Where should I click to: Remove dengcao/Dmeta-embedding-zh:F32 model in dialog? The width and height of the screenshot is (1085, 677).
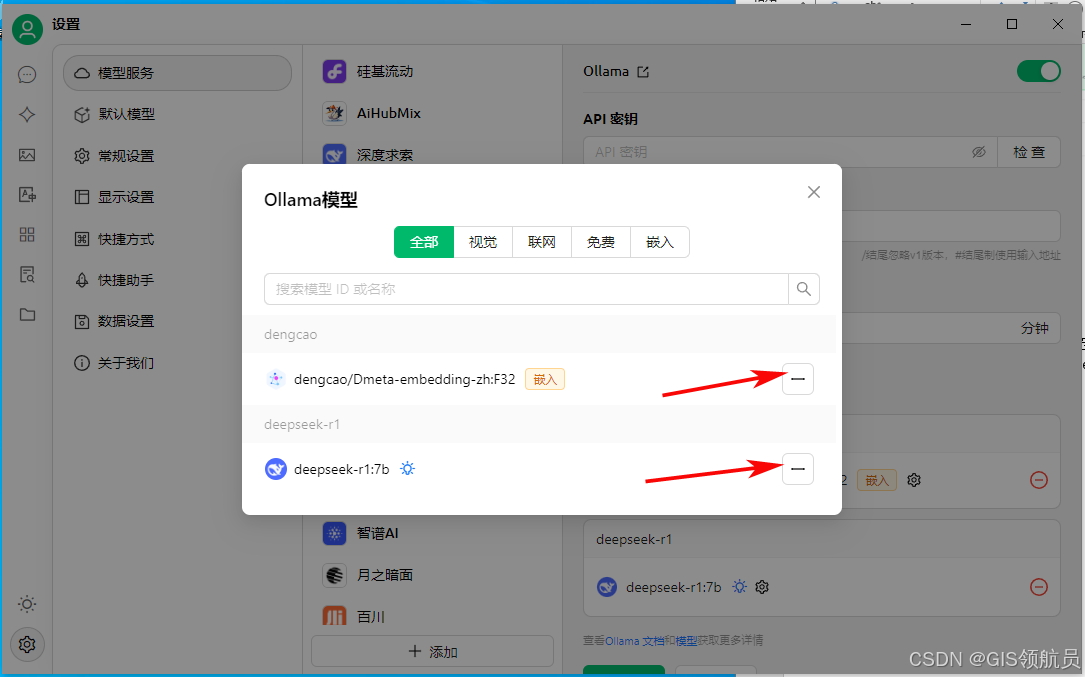[x=798, y=379]
